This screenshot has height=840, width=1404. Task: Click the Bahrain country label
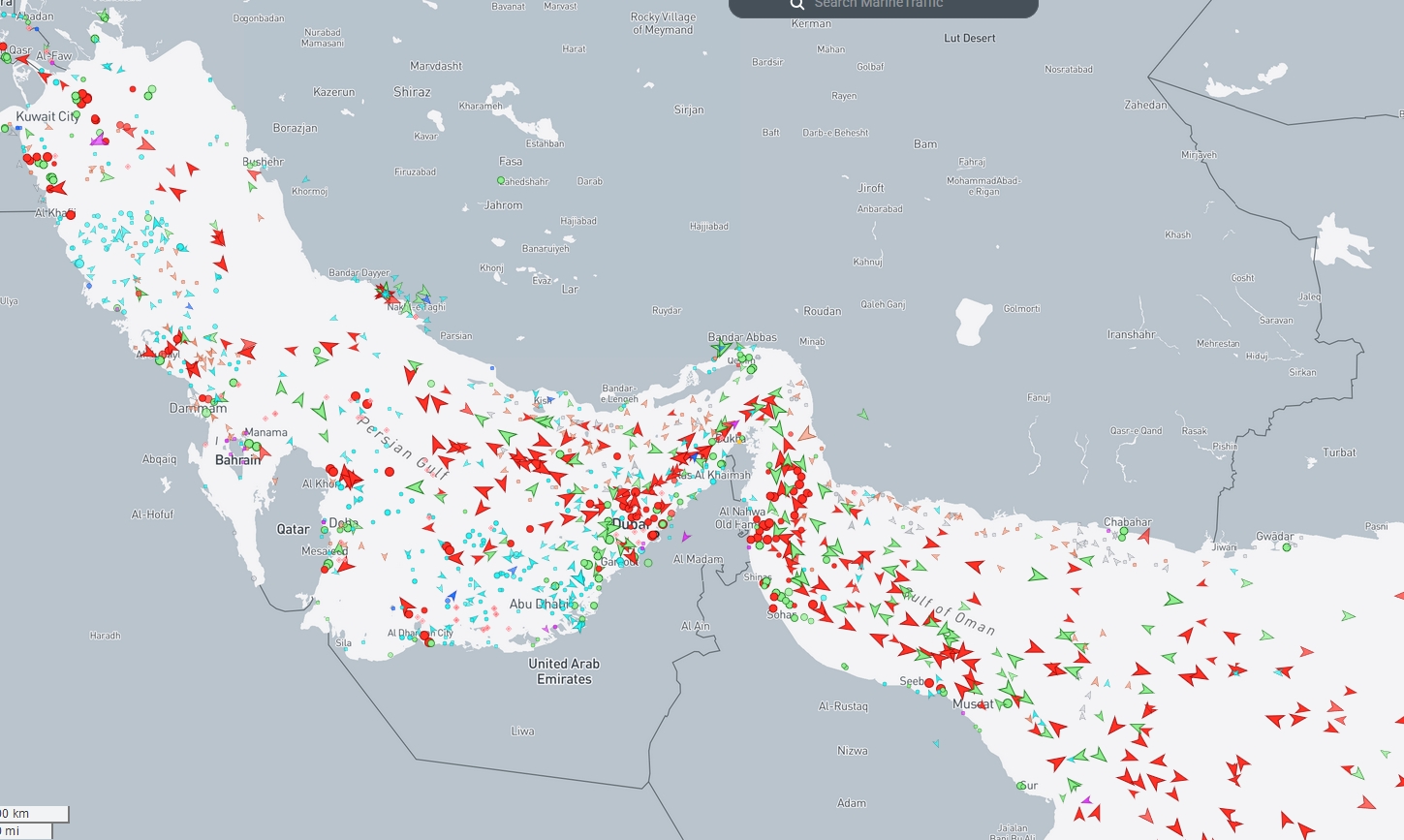[237, 460]
